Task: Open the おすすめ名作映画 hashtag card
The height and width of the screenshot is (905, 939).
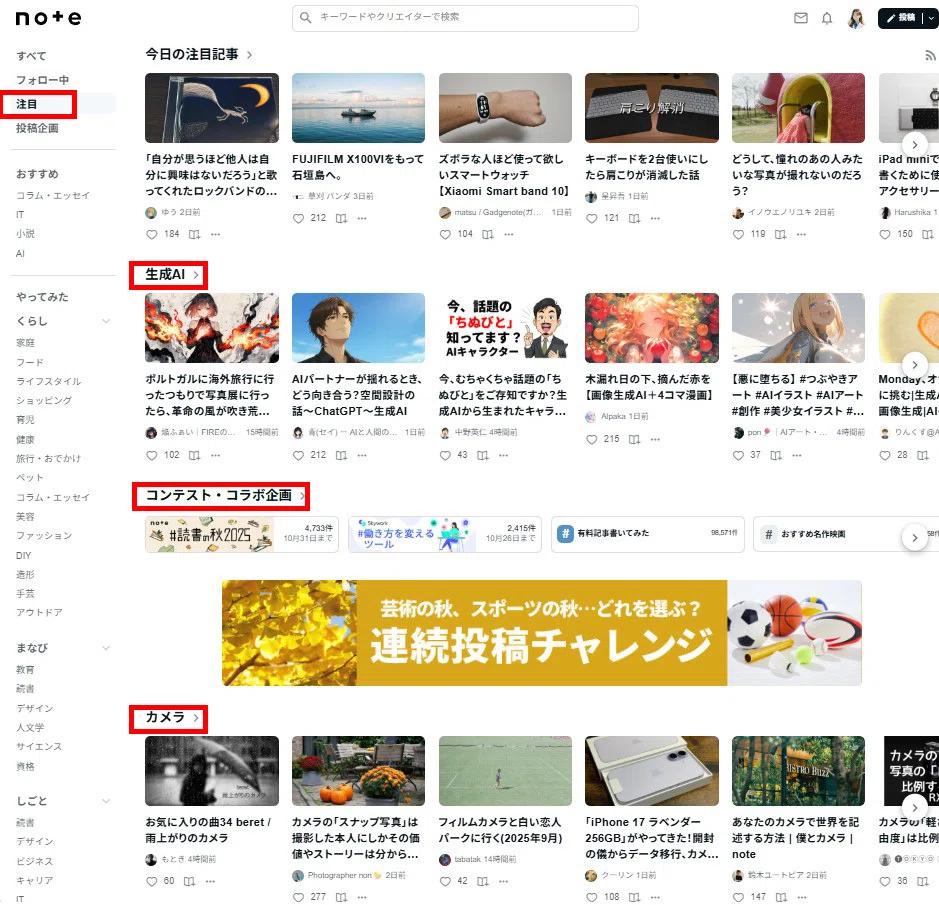Action: pyautogui.click(x=846, y=534)
